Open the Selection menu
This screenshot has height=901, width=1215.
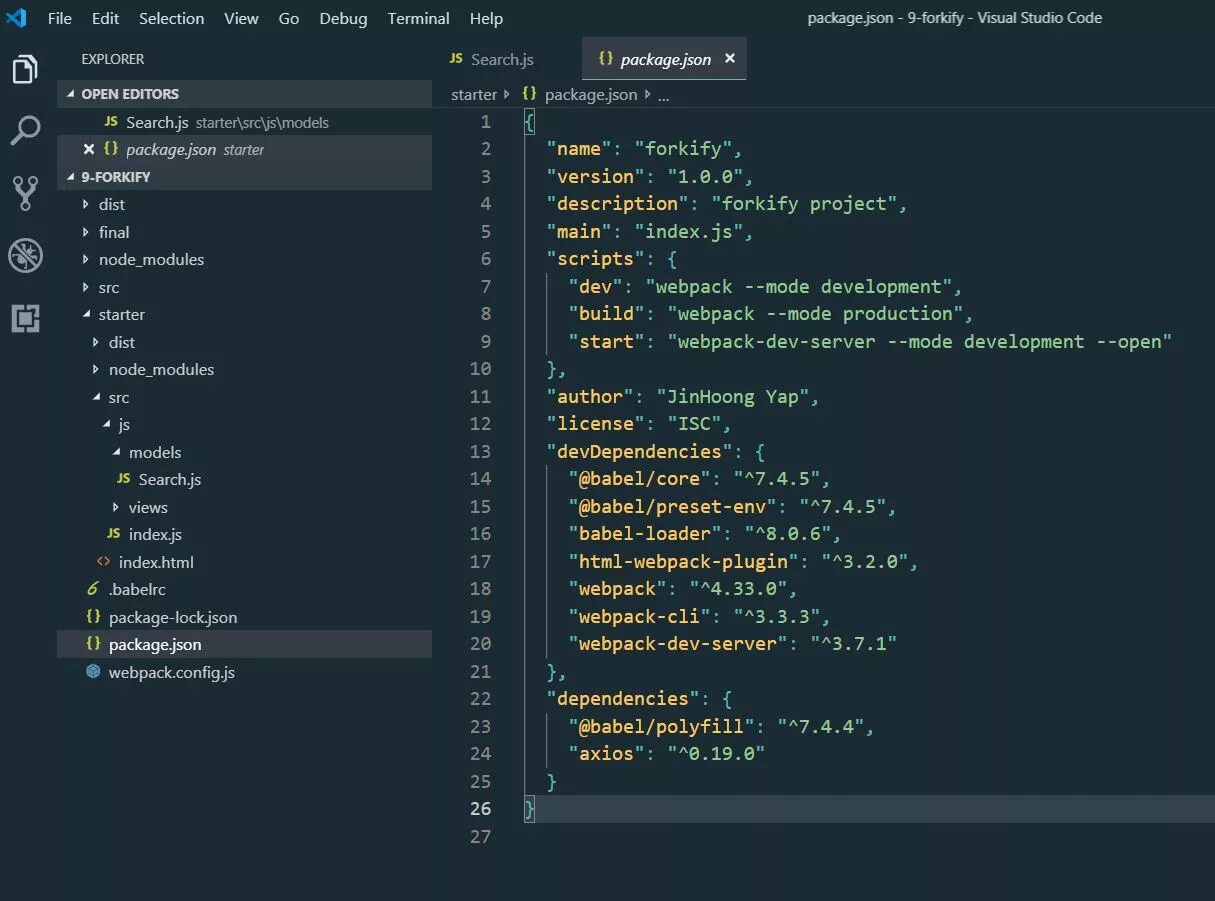171,18
